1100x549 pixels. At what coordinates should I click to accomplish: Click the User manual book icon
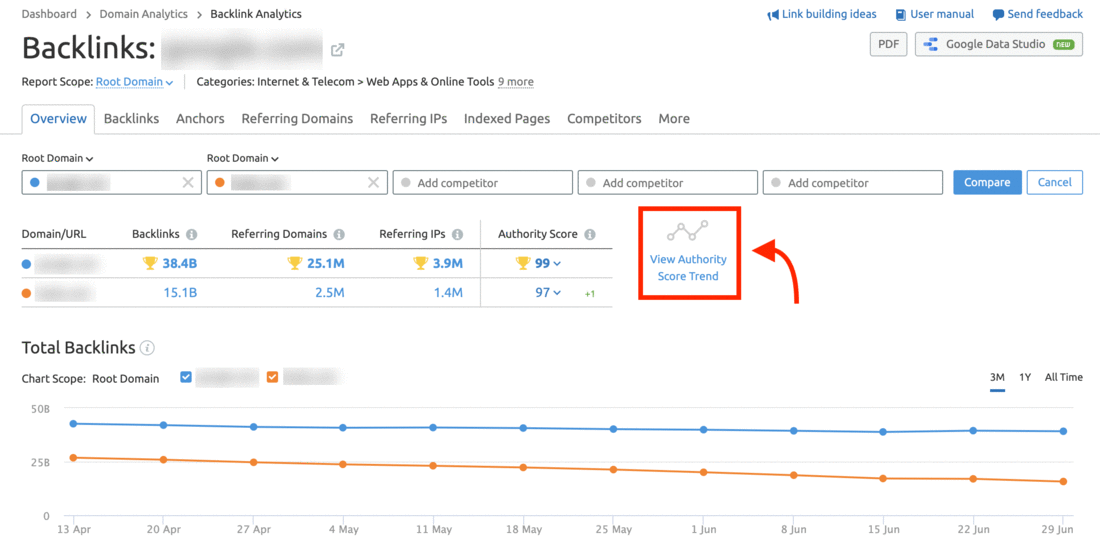901,15
